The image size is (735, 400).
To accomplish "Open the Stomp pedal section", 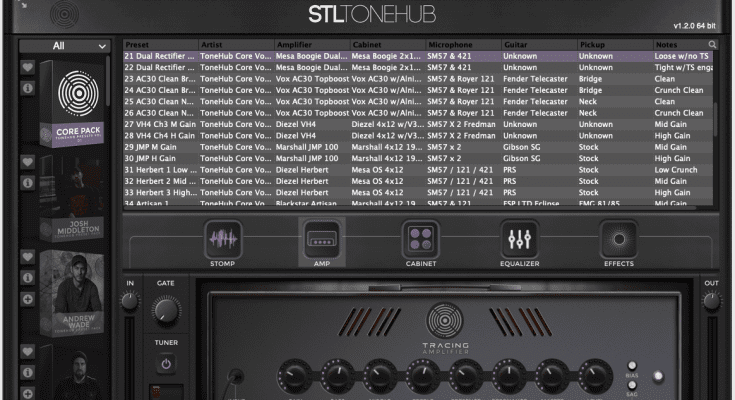I will click(223, 241).
